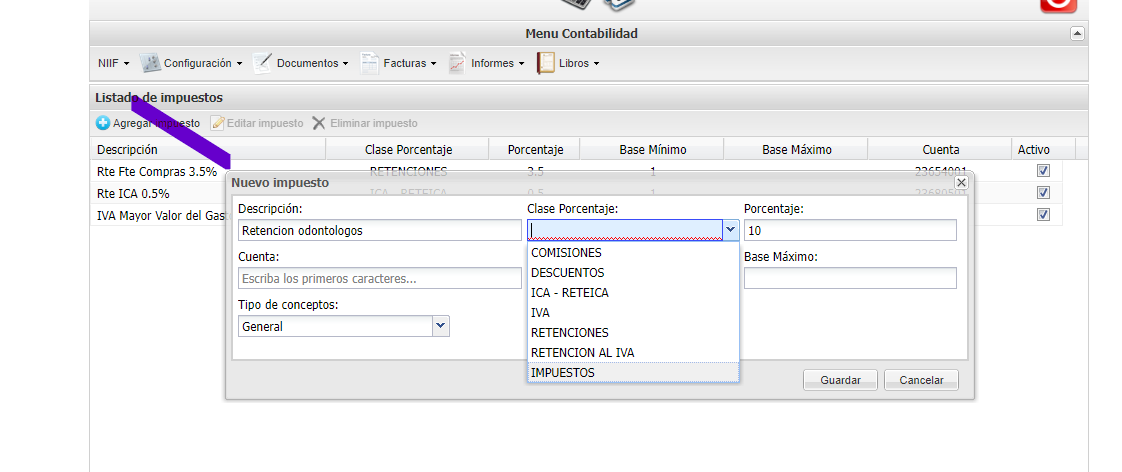Sort by Base Máximo column header
Viewport: 1122px width, 472px height.
point(796,149)
